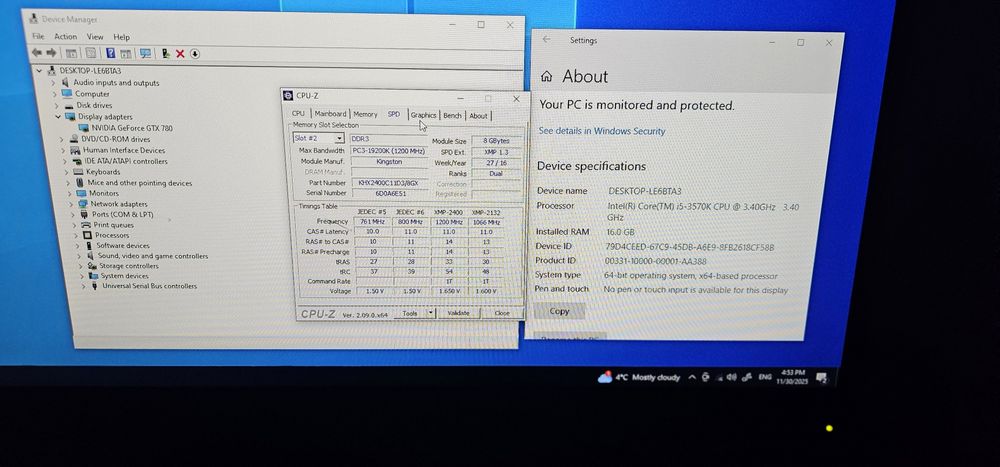1000x467 pixels.
Task: Select the SPD tab in CPU-Z
Action: click(394, 114)
